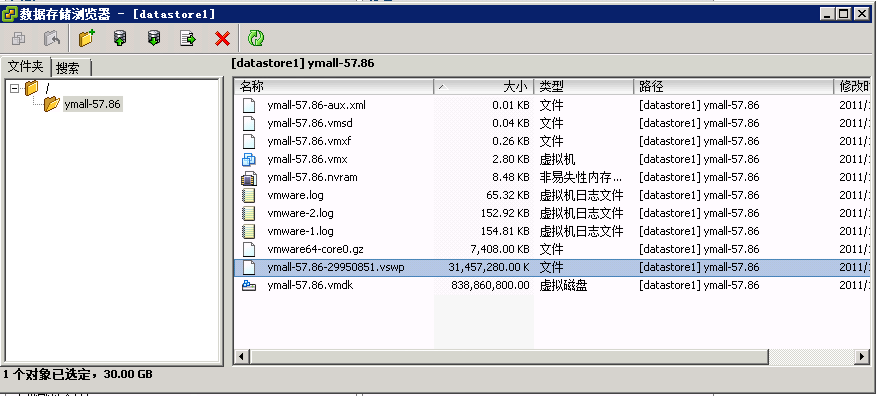Click the vmware-1.log notepad icon

249,232
